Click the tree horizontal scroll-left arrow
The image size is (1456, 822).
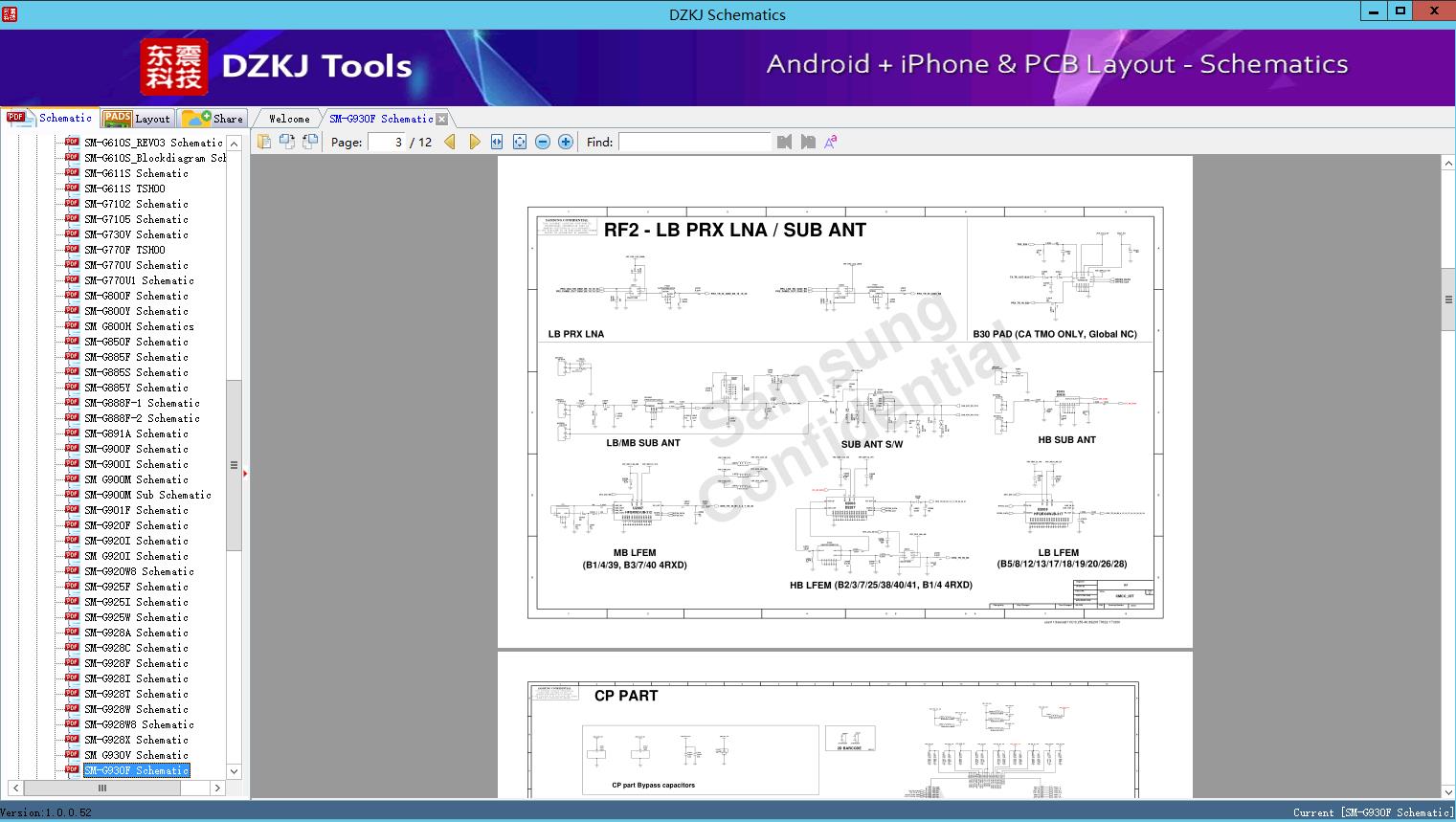tap(15, 789)
